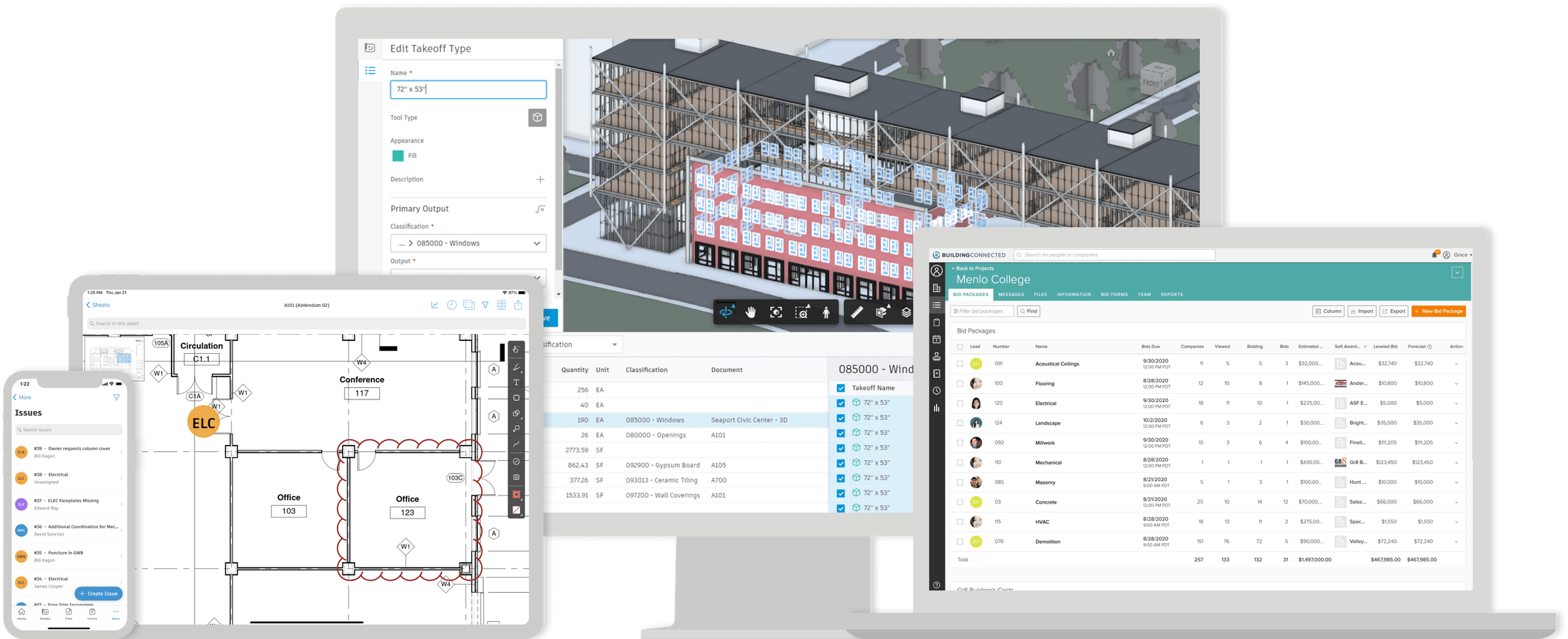Screen dimensions: 1568x639
Task: Click the red stroke color swatch on tablet toolbar
Action: (x=517, y=495)
